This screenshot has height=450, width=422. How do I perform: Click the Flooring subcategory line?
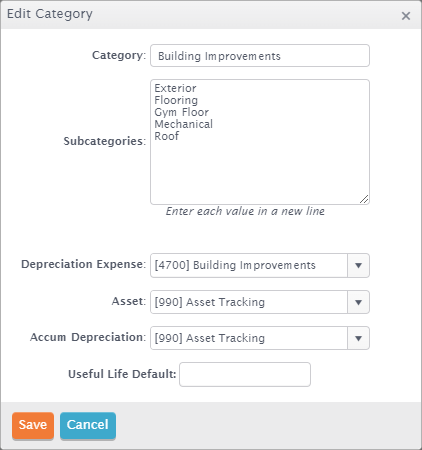pos(176,100)
